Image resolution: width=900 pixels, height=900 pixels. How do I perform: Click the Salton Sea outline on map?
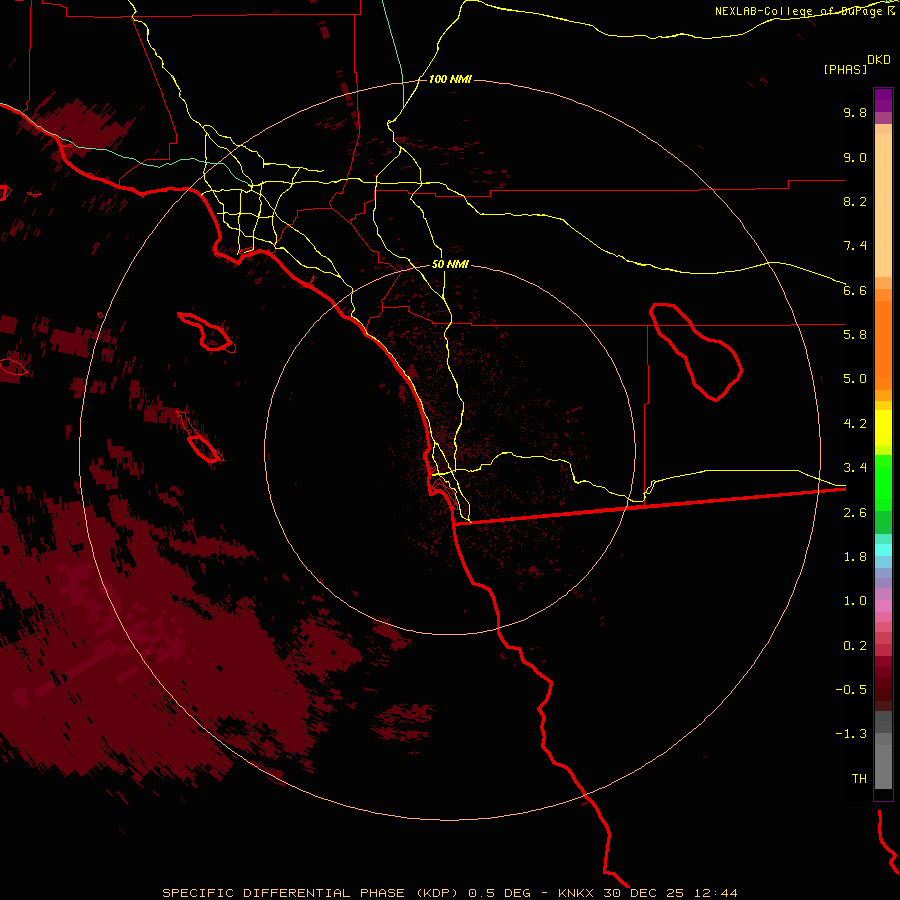pyautogui.click(x=695, y=351)
